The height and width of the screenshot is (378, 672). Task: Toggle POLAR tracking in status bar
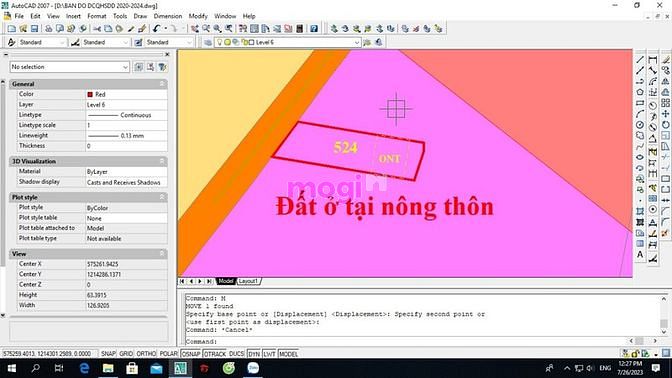point(168,354)
